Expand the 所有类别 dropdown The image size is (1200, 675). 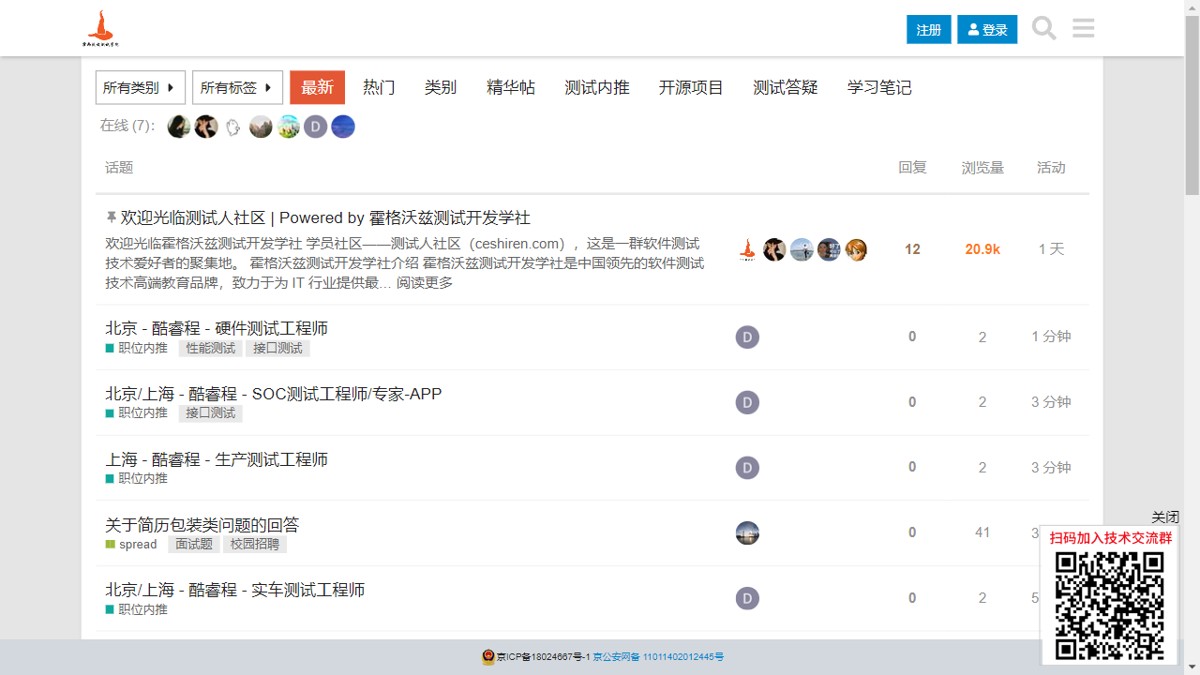click(140, 88)
